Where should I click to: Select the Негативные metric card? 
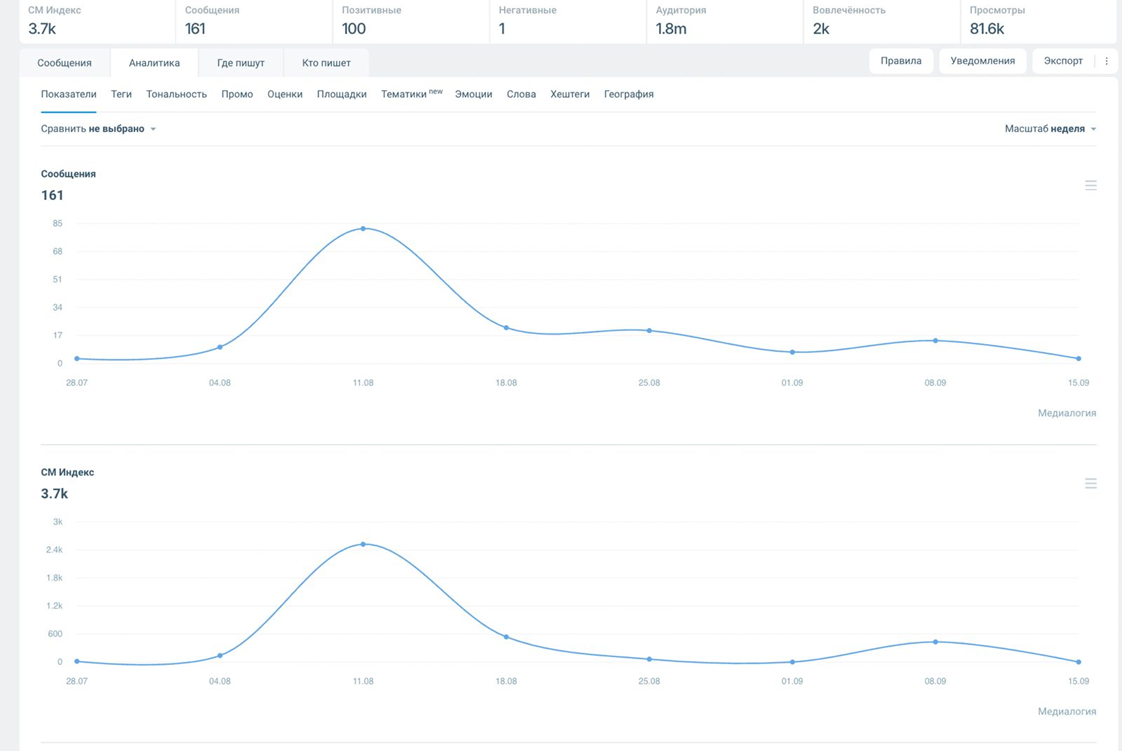(x=566, y=21)
